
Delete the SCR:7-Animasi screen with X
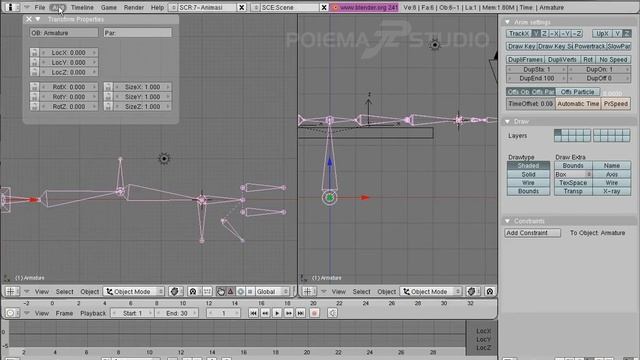coord(242,7)
